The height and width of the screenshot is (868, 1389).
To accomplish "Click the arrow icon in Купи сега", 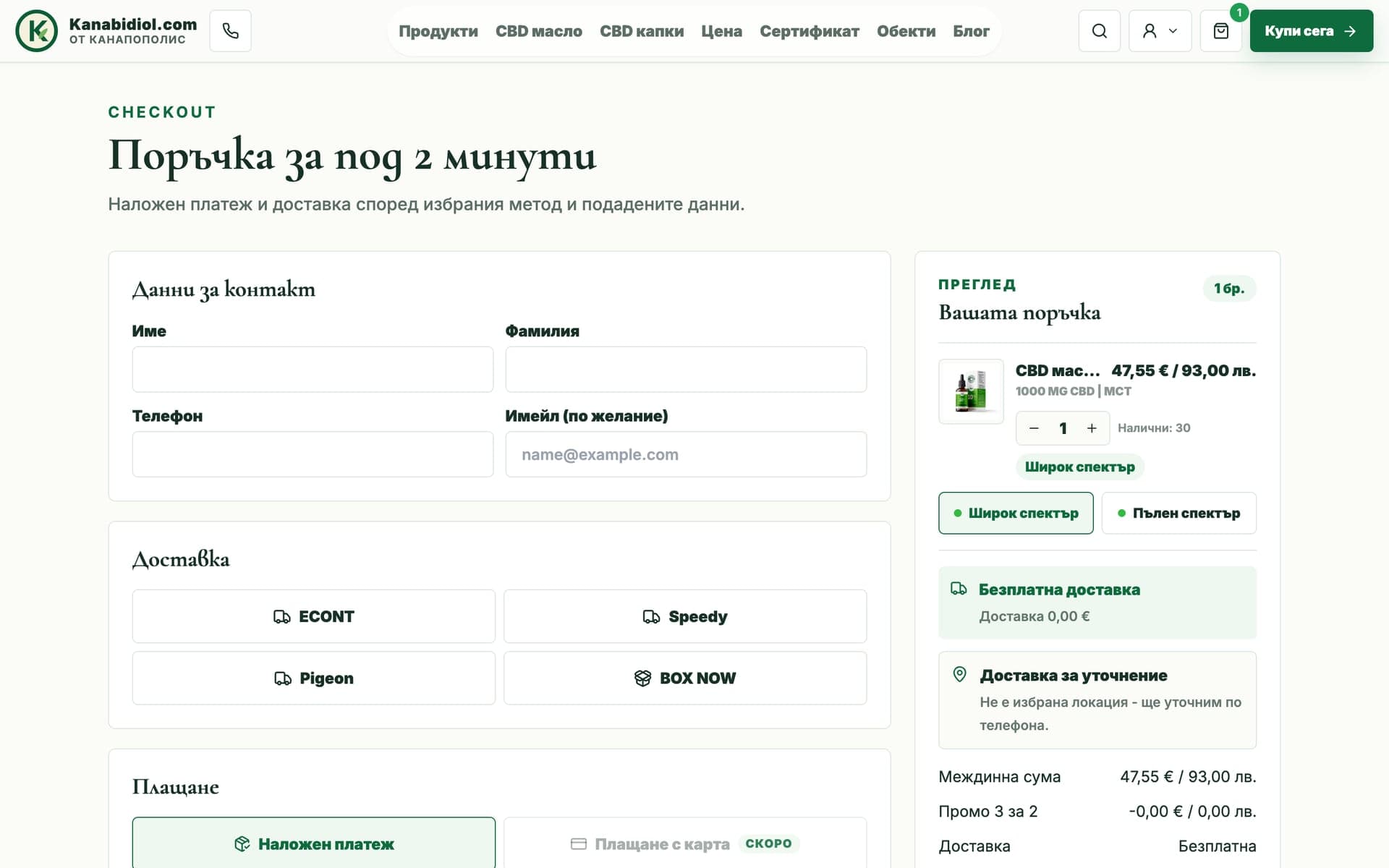I will point(1349,31).
